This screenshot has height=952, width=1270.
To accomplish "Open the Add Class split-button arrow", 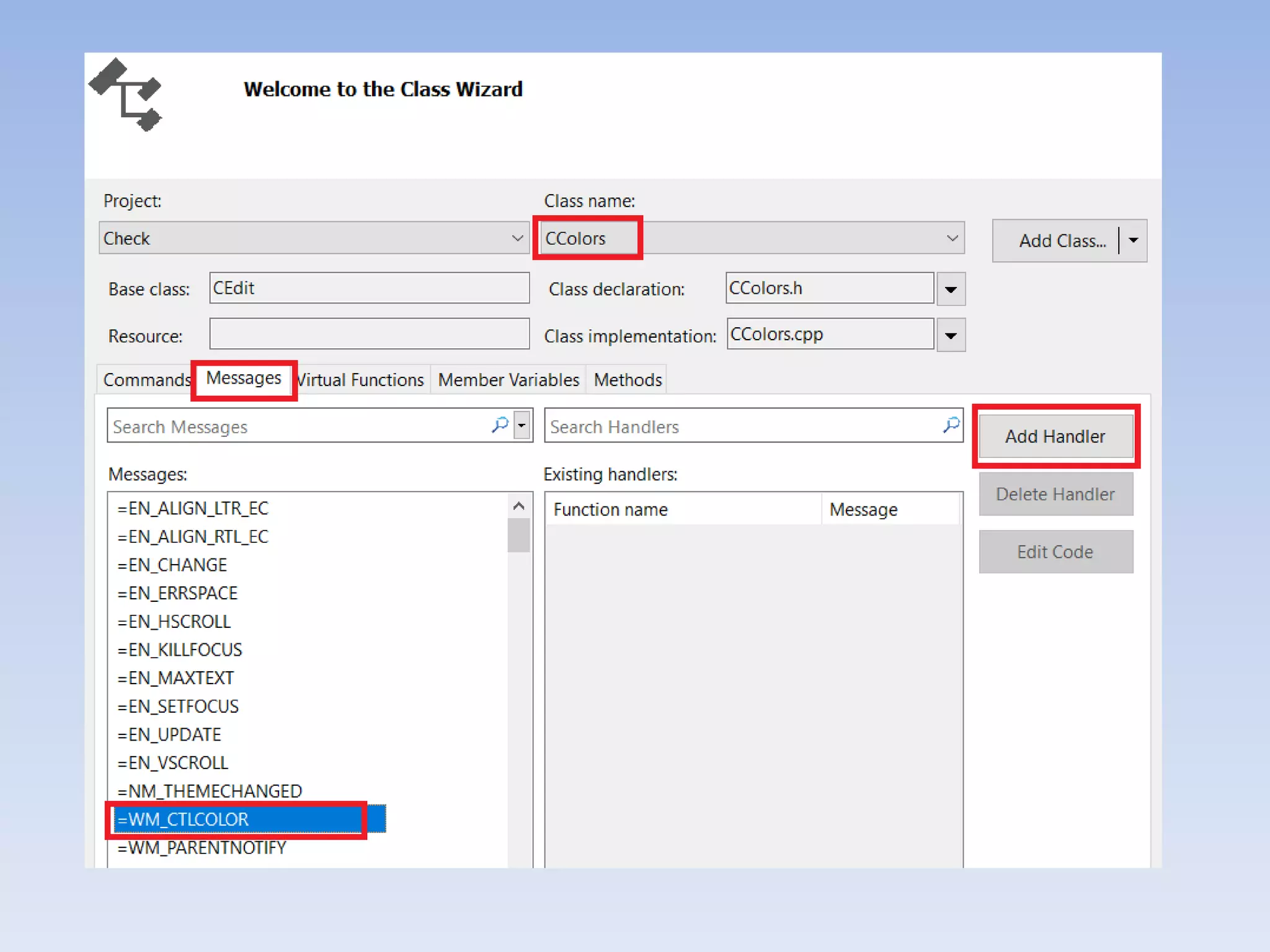I will (x=1133, y=240).
